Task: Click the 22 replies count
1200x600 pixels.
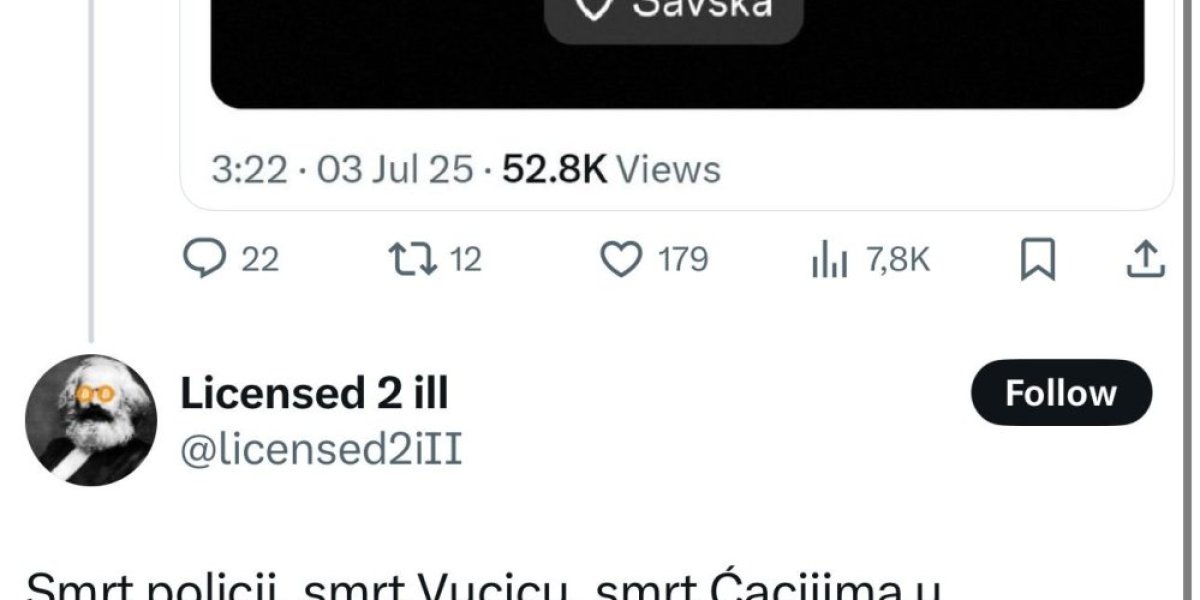Action: pyautogui.click(x=261, y=261)
